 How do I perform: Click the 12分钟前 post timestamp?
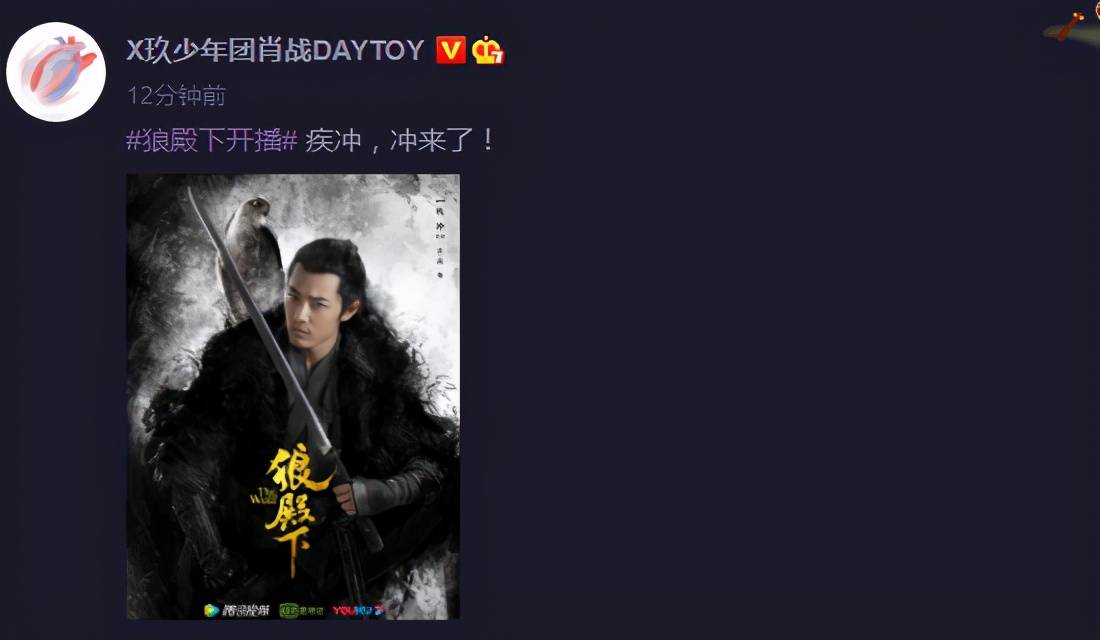pos(176,95)
